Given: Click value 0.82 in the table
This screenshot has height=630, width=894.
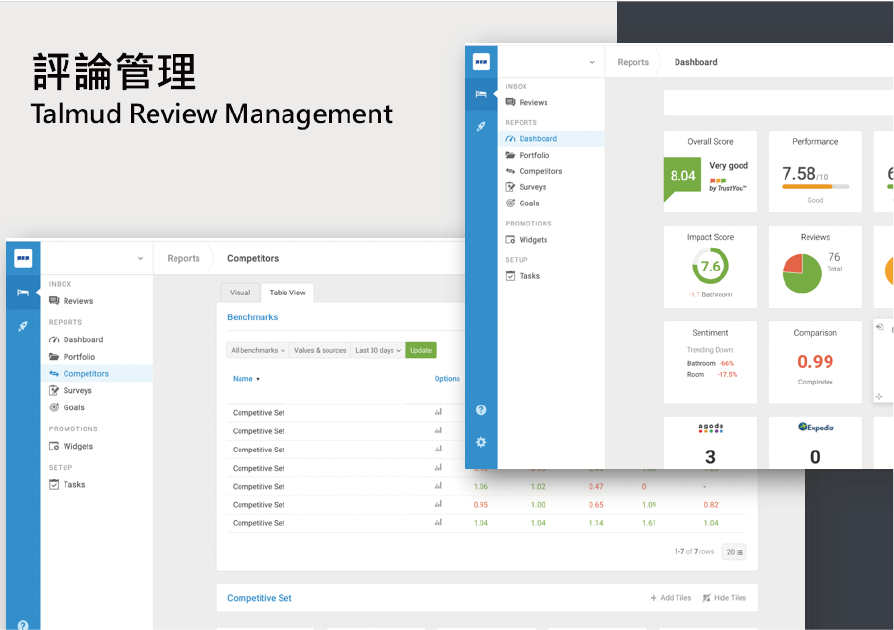Looking at the screenshot, I should [710, 505].
